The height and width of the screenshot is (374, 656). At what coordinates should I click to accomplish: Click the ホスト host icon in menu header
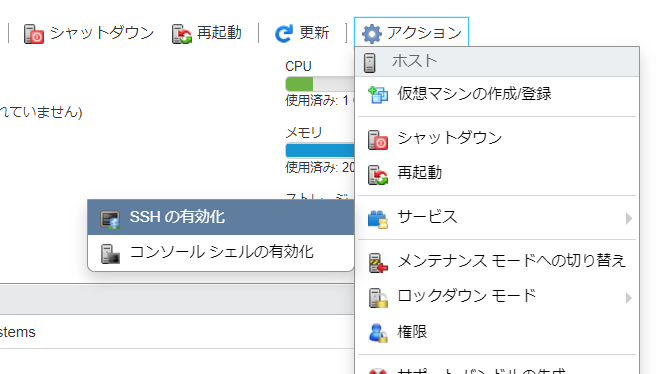[369, 63]
